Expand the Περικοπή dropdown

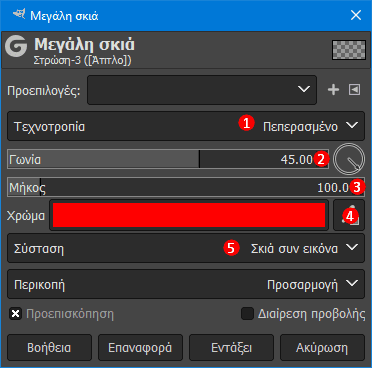(x=186, y=284)
